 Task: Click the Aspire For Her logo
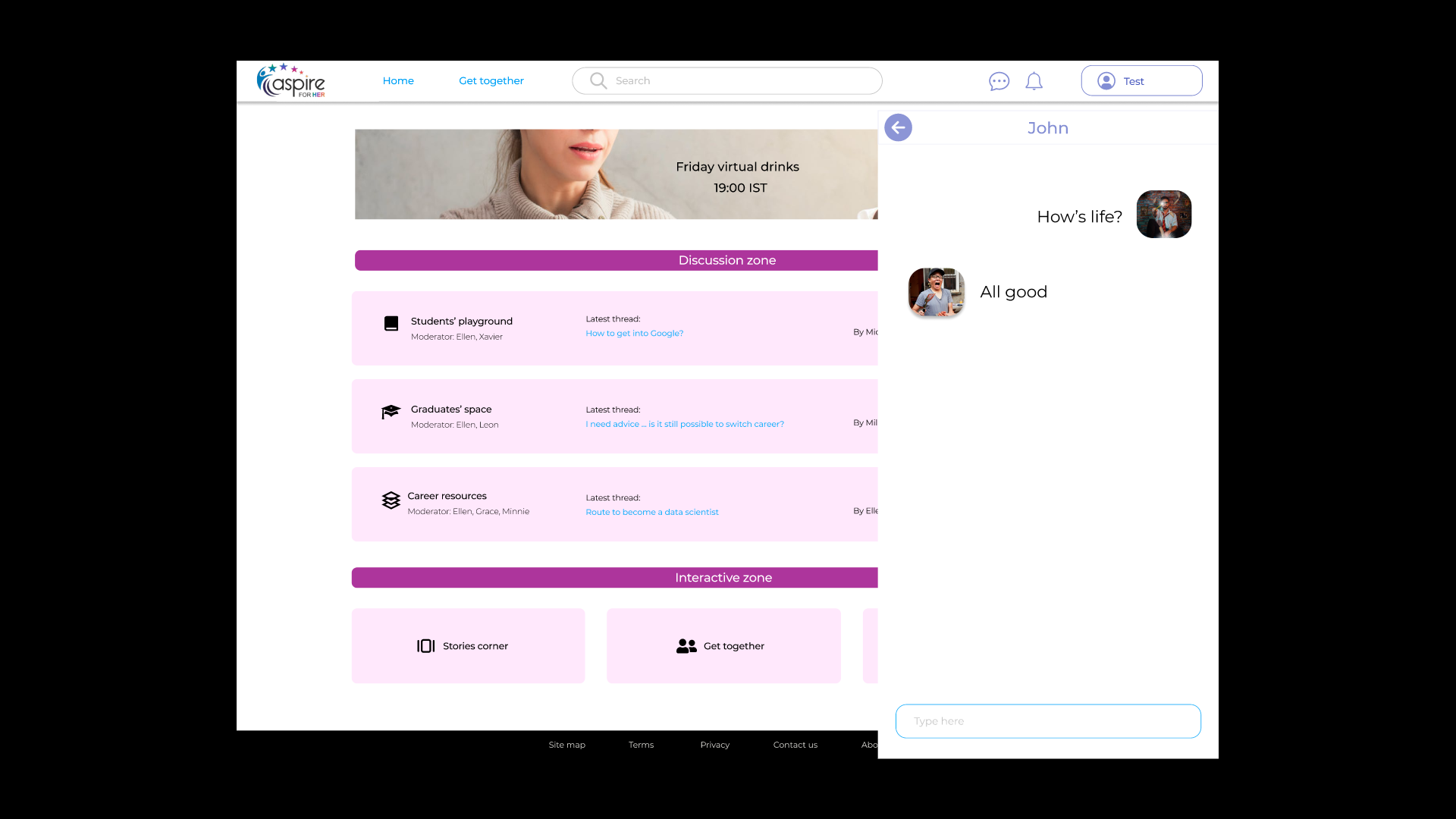tap(291, 80)
